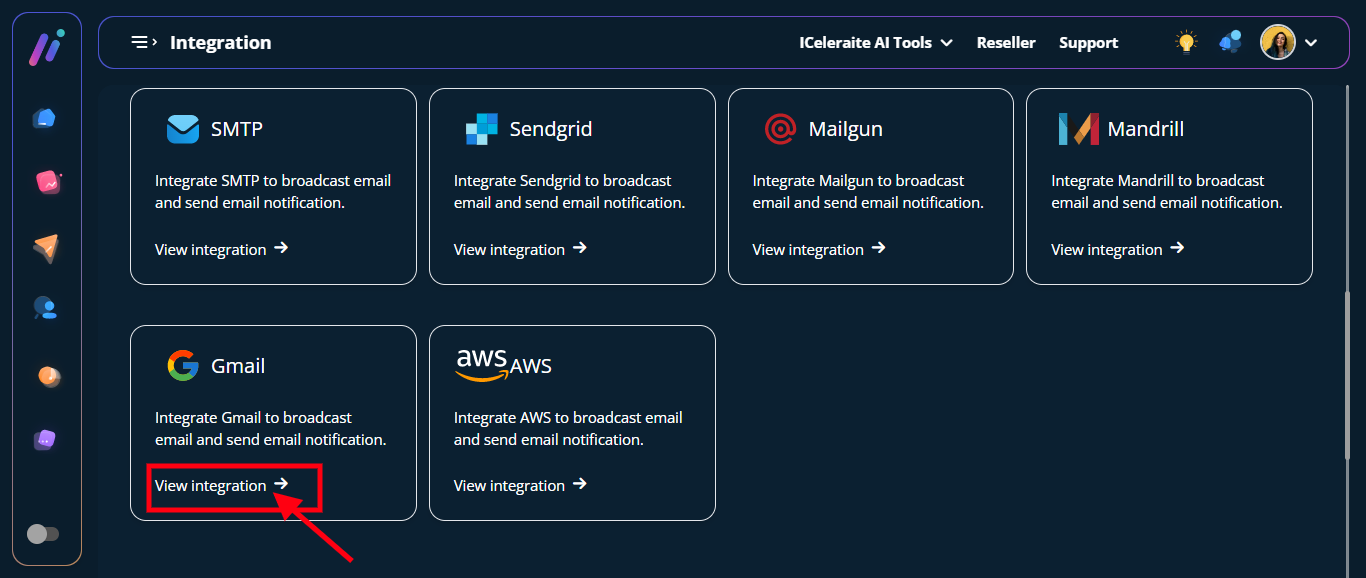Click the blue pentagon dashboard sidebar icon
Viewport: 1366px width, 578px height.
45,118
